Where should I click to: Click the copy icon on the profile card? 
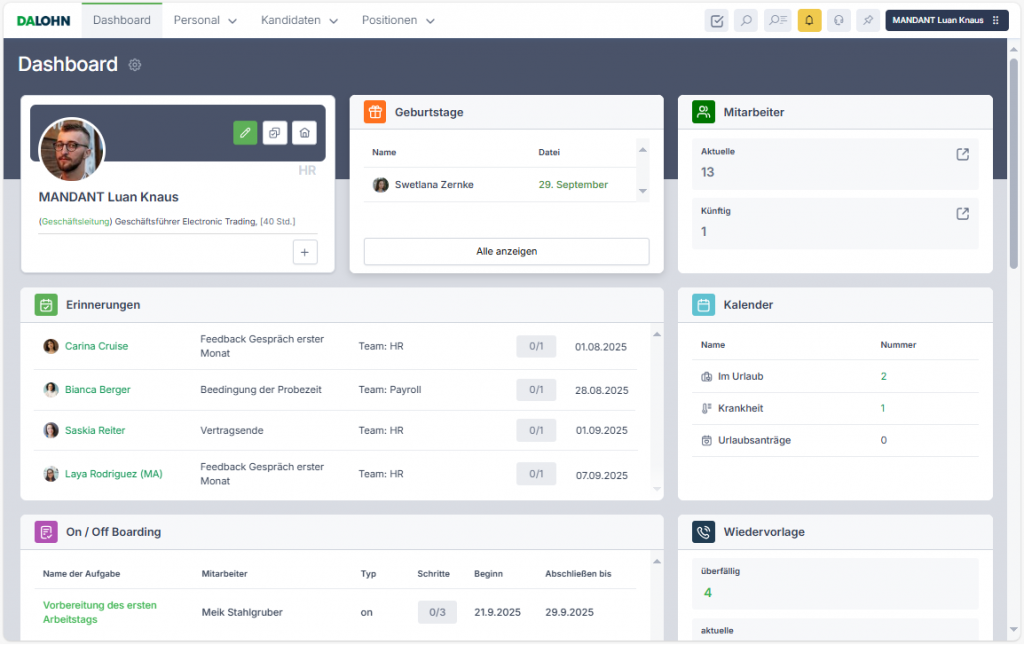(275, 132)
